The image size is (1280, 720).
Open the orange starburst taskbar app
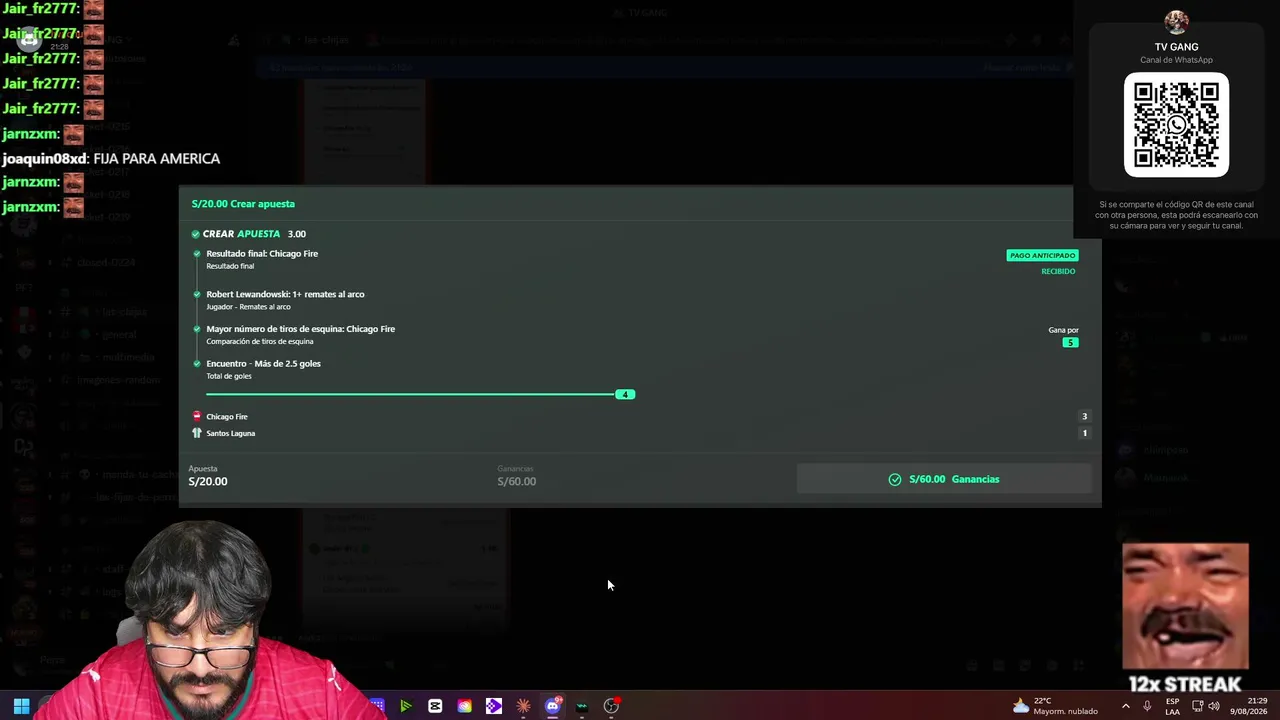click(523, 706)
